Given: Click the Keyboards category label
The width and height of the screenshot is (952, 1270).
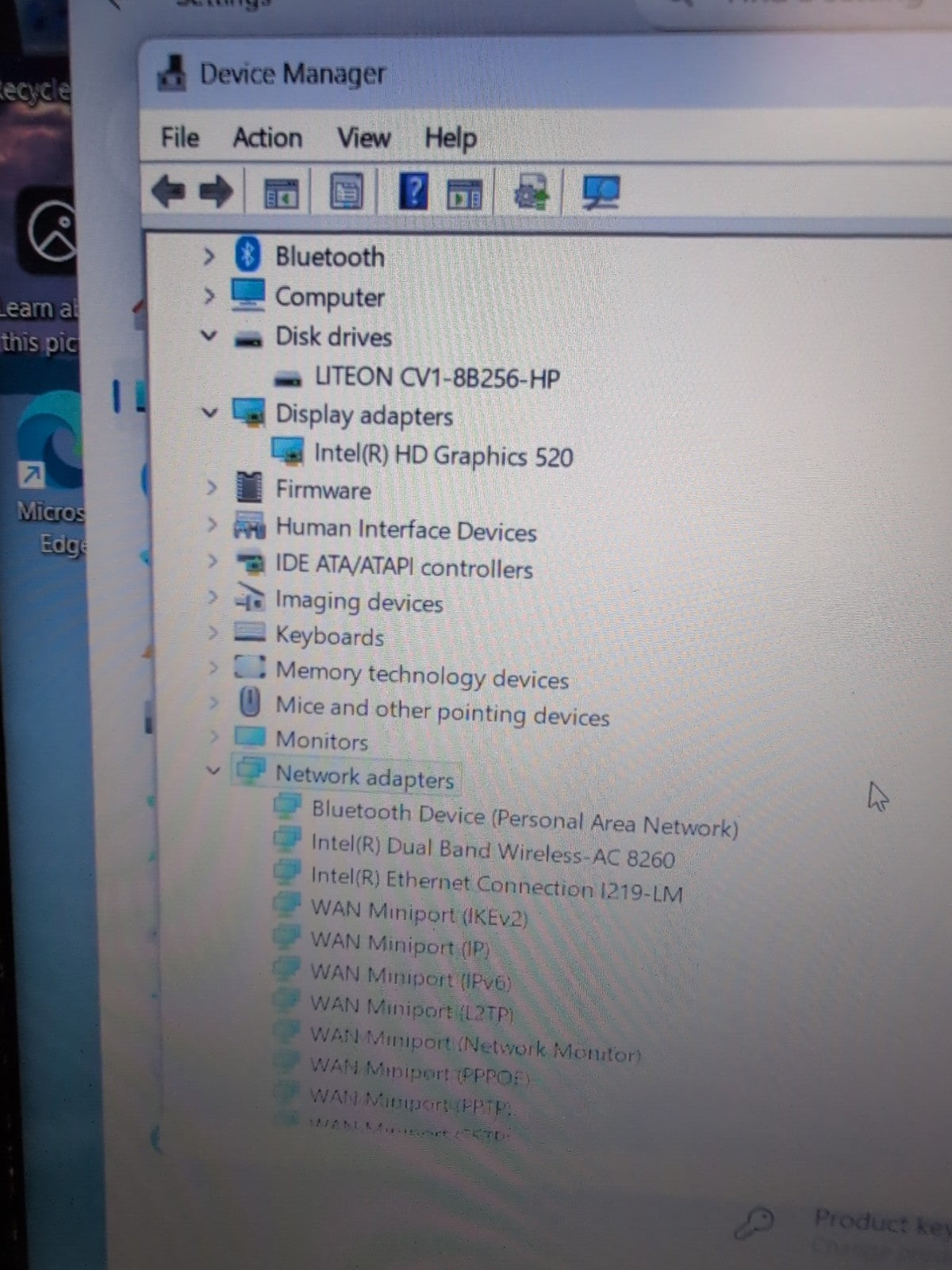Looking at the screenshot, I should pyautogui.click(x=329, y=635).
